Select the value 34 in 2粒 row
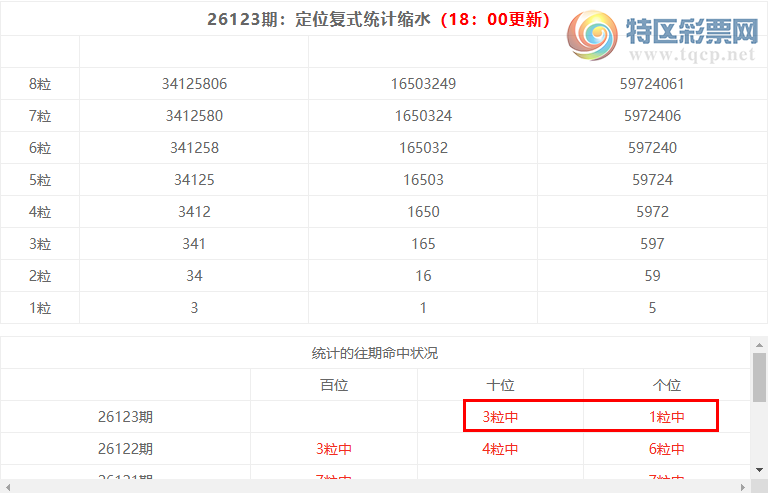The image size is (768, 493). click(x=194, y=276)
